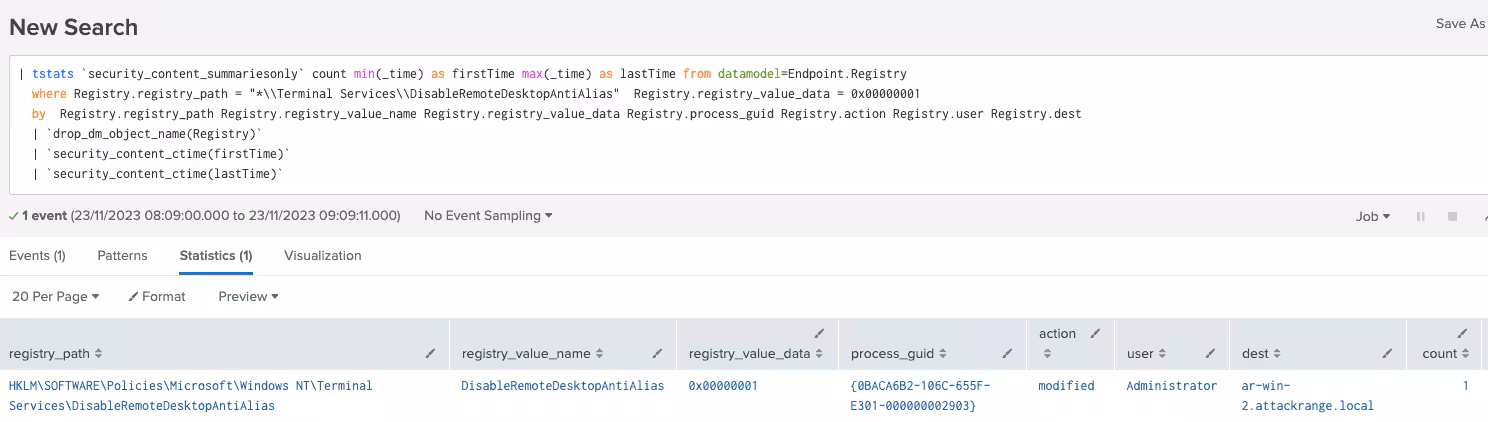This screenshot has height=422, width=1488.
Task: Click the count column pencil icon
Action: (1462, 333)
